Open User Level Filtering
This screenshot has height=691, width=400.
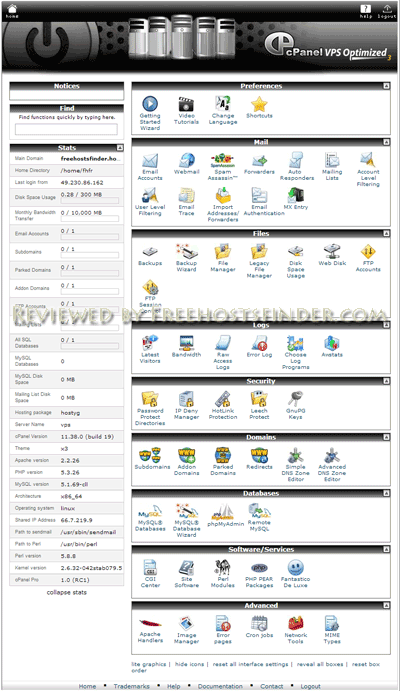[x=150, y=202]
